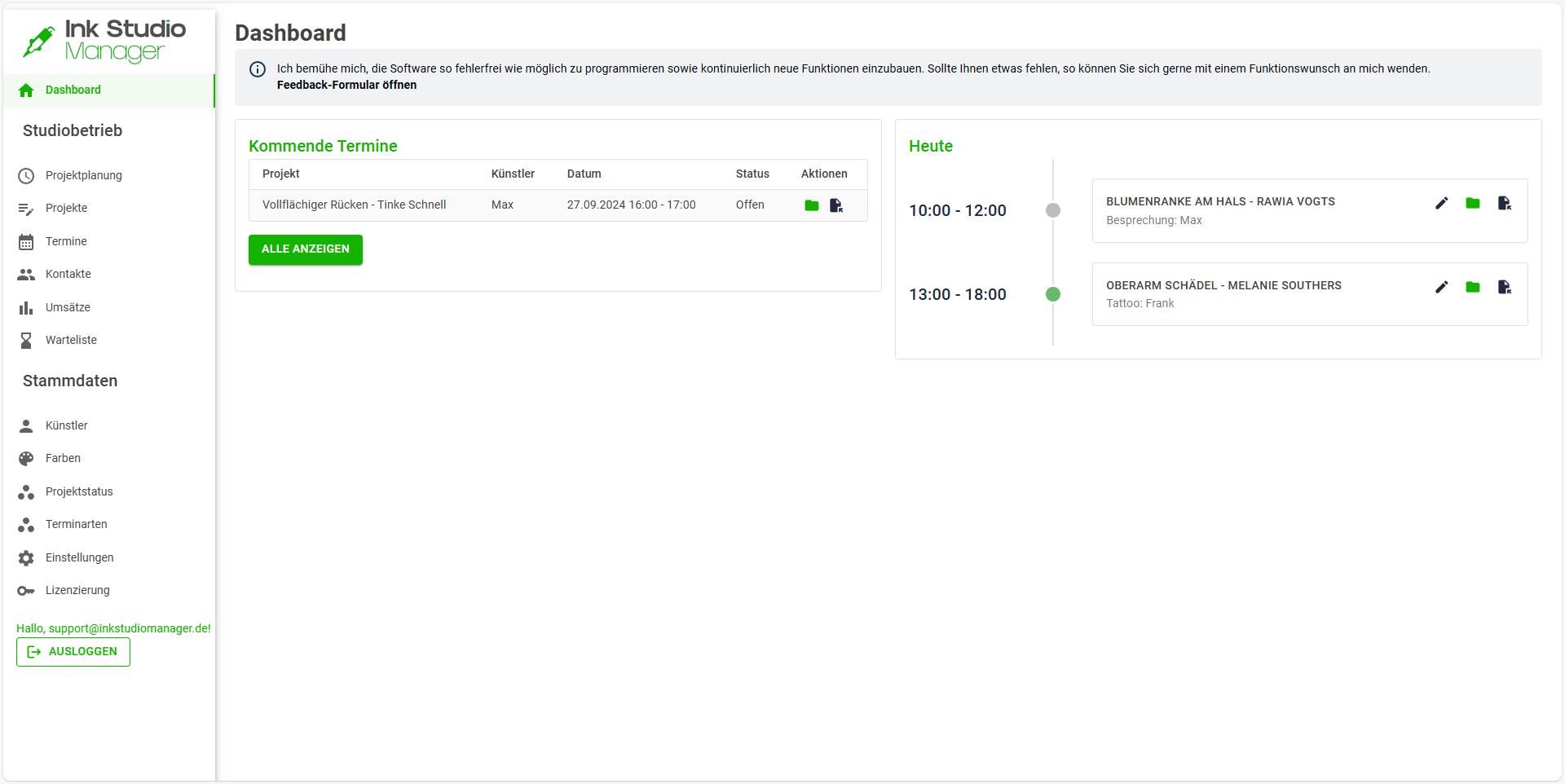
Task: Click the Vollflächiger Rücken - Tinke Schnell cell
Action: (355, 205)
